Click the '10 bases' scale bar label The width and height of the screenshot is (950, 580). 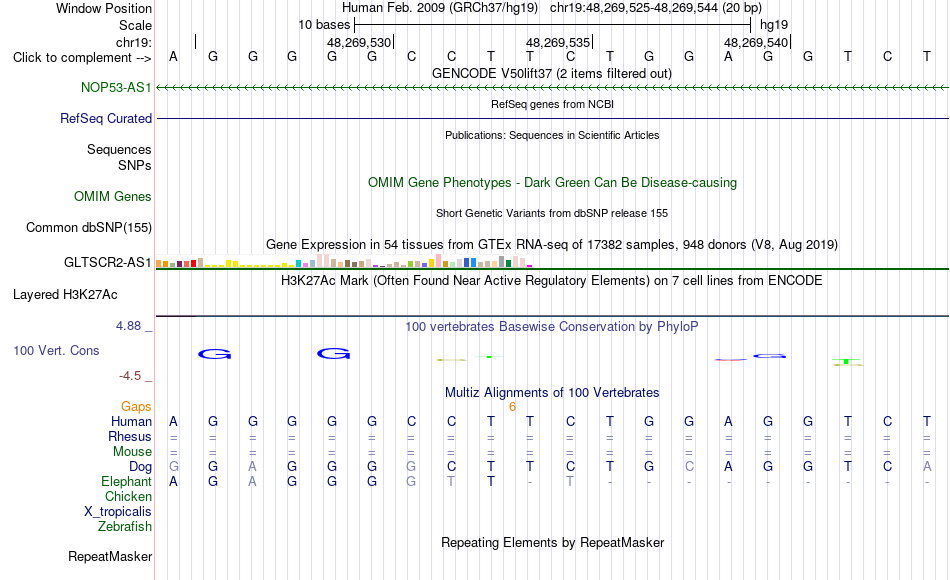tap(324, 25)
